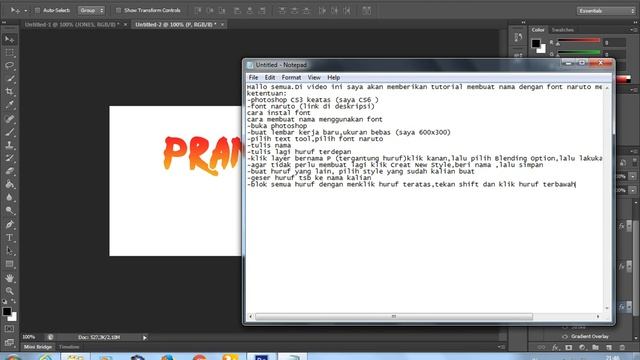Open History panel icon in collapsed dock
This screenshot has width=640, height=360.
[x=518, y=38]
